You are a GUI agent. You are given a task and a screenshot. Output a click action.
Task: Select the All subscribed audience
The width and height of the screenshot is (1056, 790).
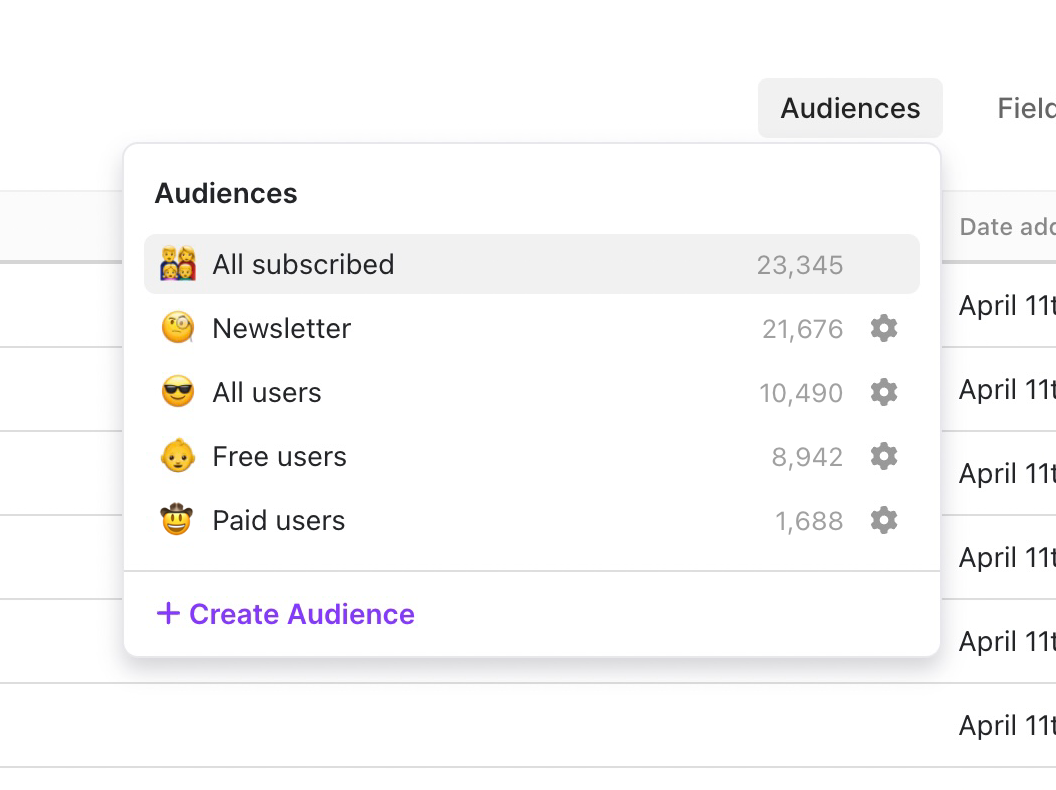coord(303,264)
